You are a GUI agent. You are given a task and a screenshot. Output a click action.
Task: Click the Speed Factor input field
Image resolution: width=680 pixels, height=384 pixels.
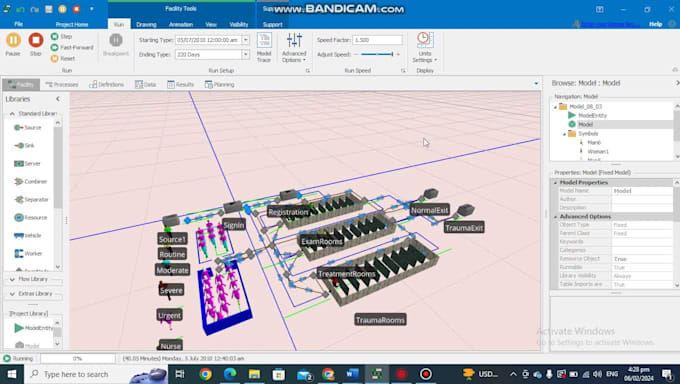(377, 40)
